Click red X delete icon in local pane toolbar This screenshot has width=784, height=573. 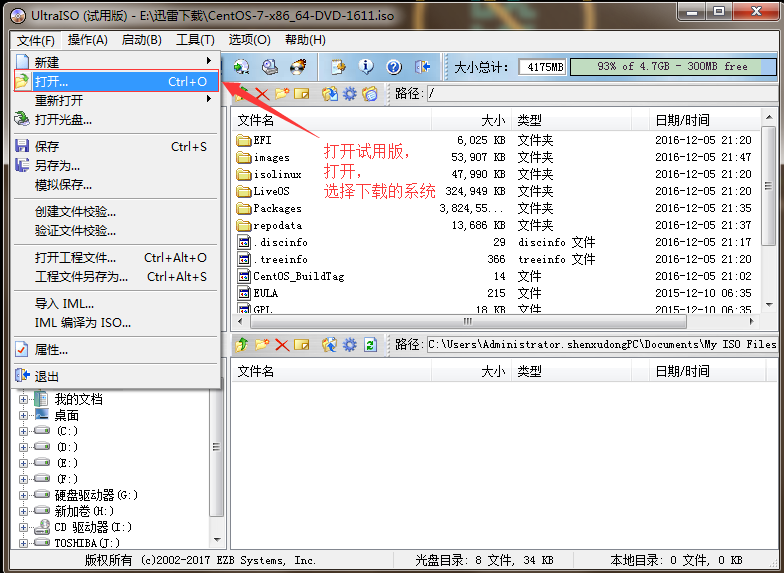click(282, 344)
